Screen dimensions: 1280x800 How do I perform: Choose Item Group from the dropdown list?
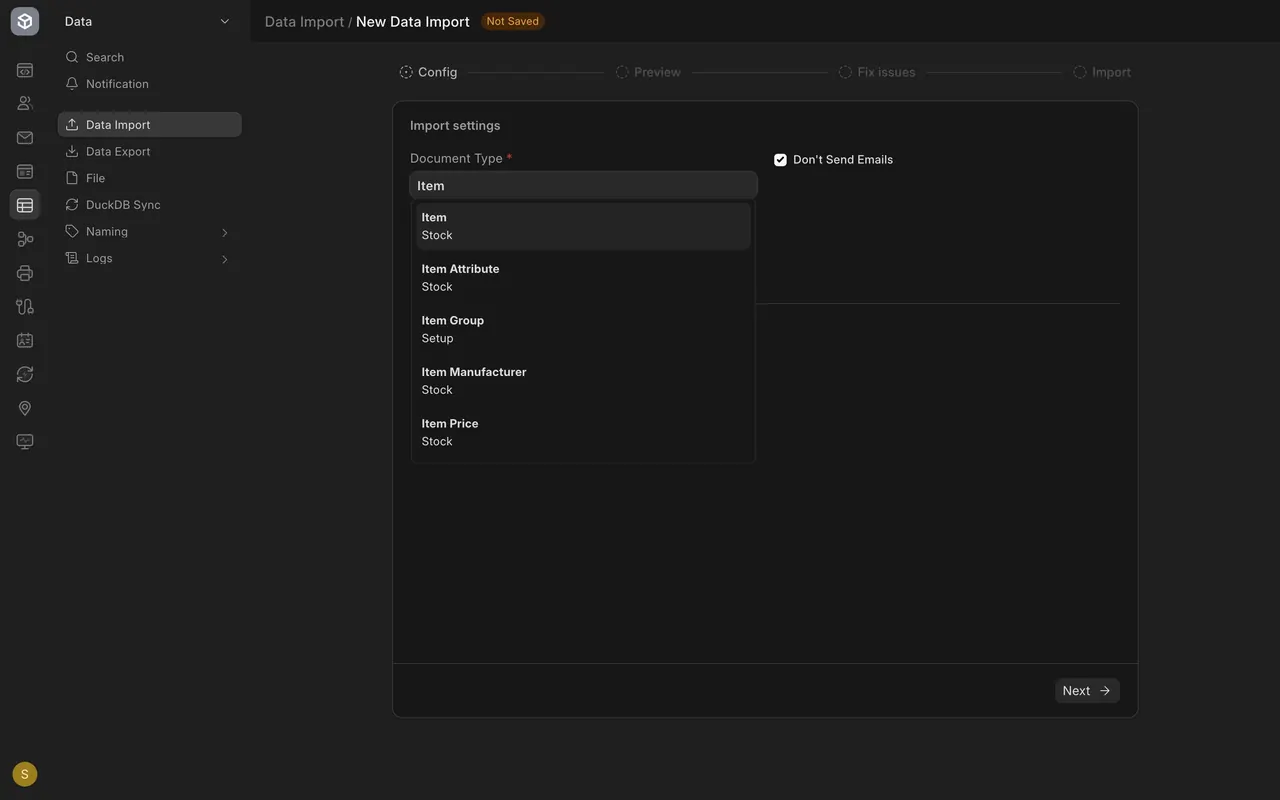click(583, 329)
